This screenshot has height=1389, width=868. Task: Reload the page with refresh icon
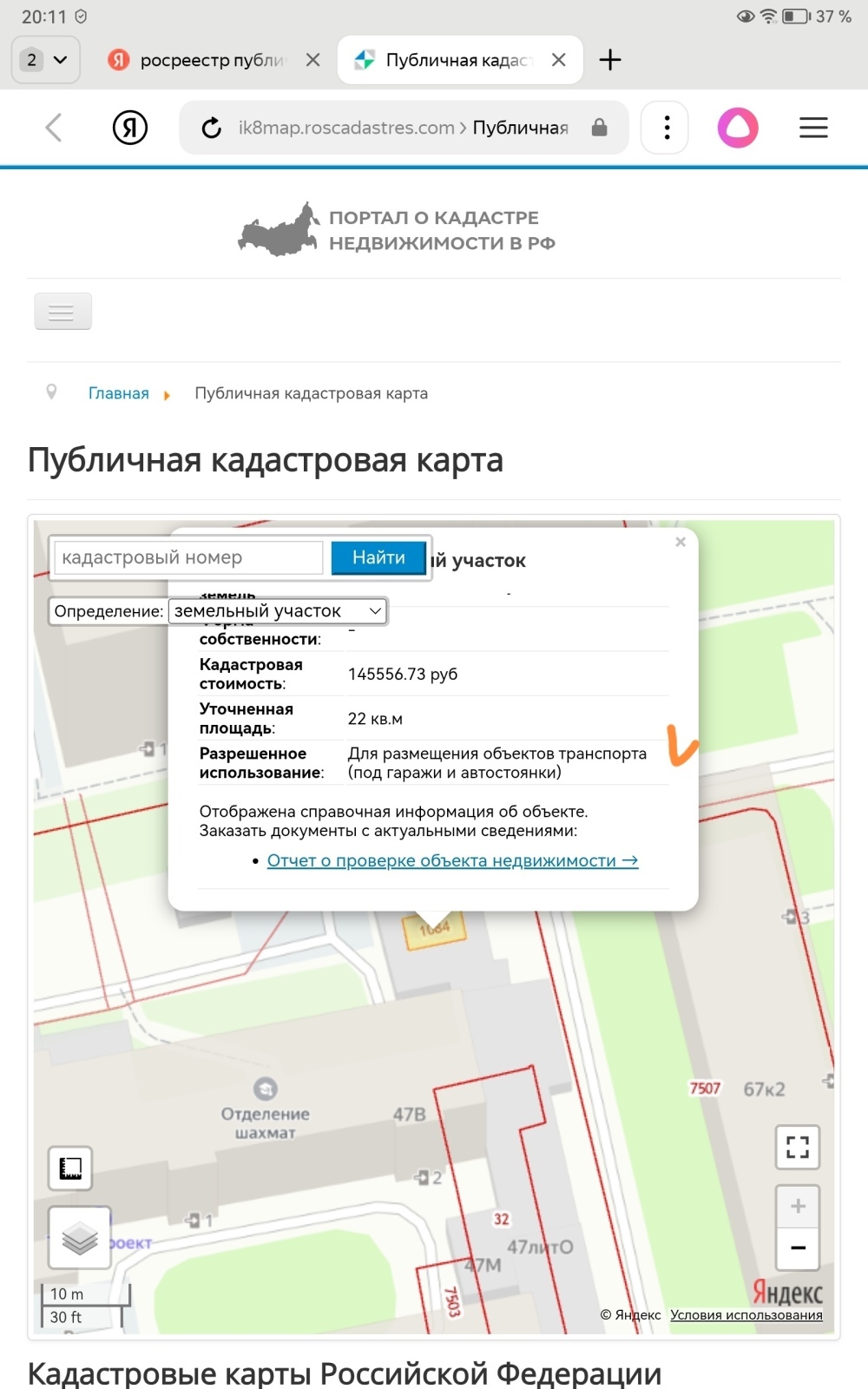click(211, 128)
